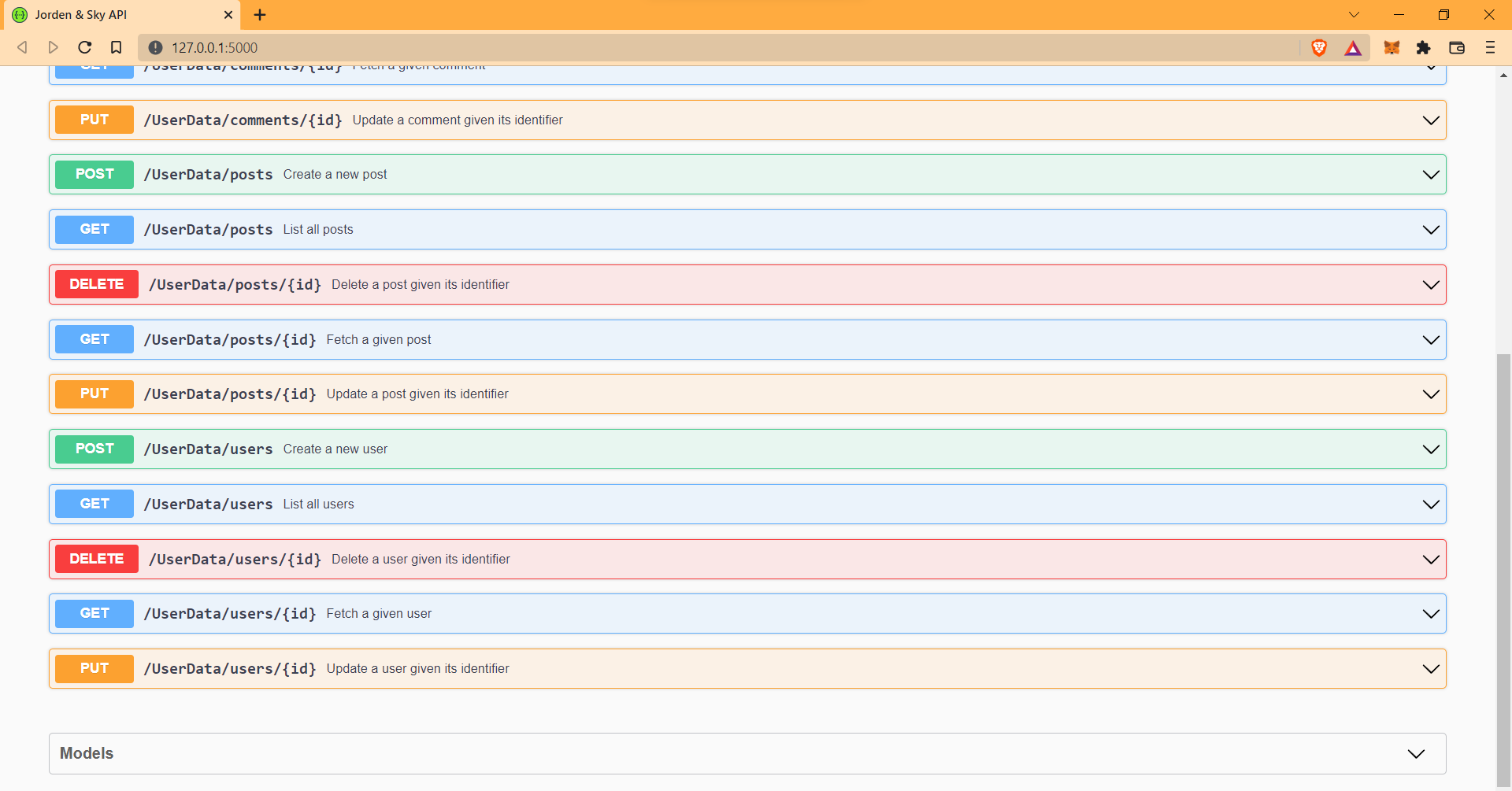Open the Brave Wallet icon

1457,47
